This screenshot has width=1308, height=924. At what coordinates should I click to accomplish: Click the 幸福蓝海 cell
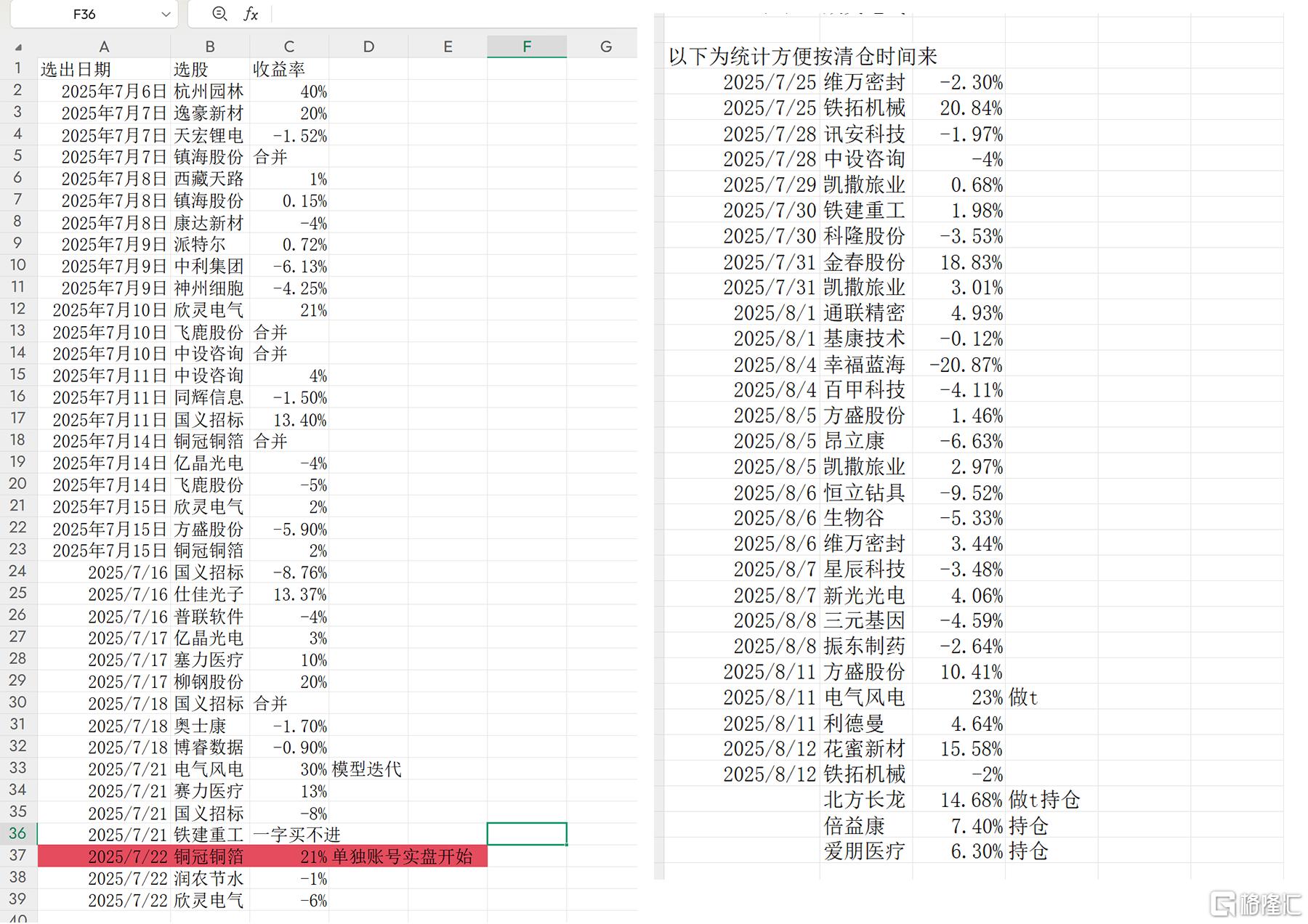tap(865, 365)
